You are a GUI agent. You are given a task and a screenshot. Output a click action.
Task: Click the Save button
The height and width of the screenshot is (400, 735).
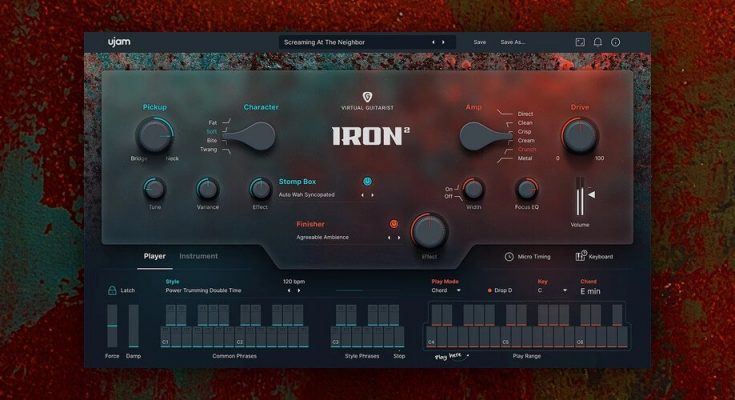point(480,42)
